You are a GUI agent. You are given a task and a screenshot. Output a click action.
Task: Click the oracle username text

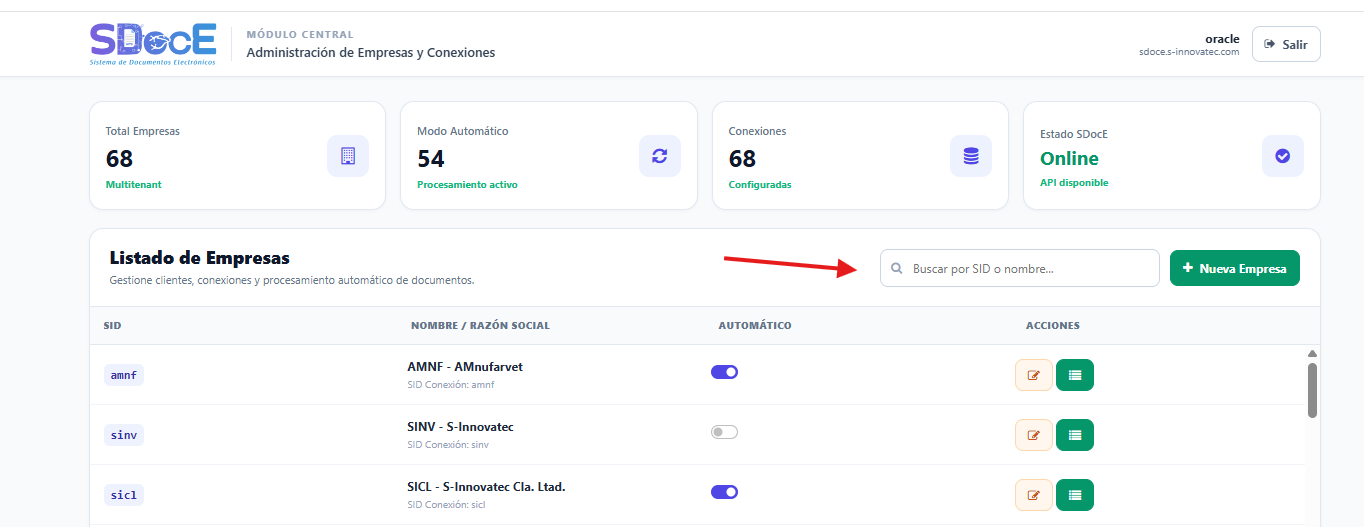click(1222, 39)
